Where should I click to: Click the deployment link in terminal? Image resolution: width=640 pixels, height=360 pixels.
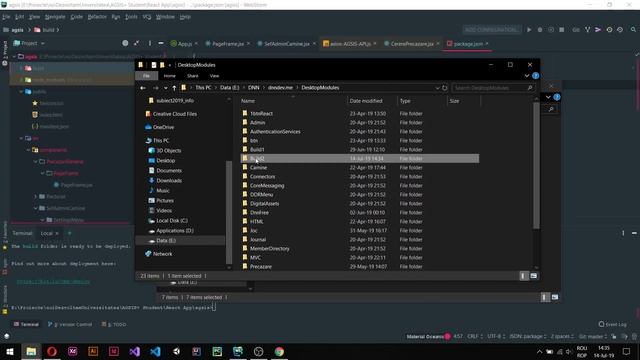53,282
